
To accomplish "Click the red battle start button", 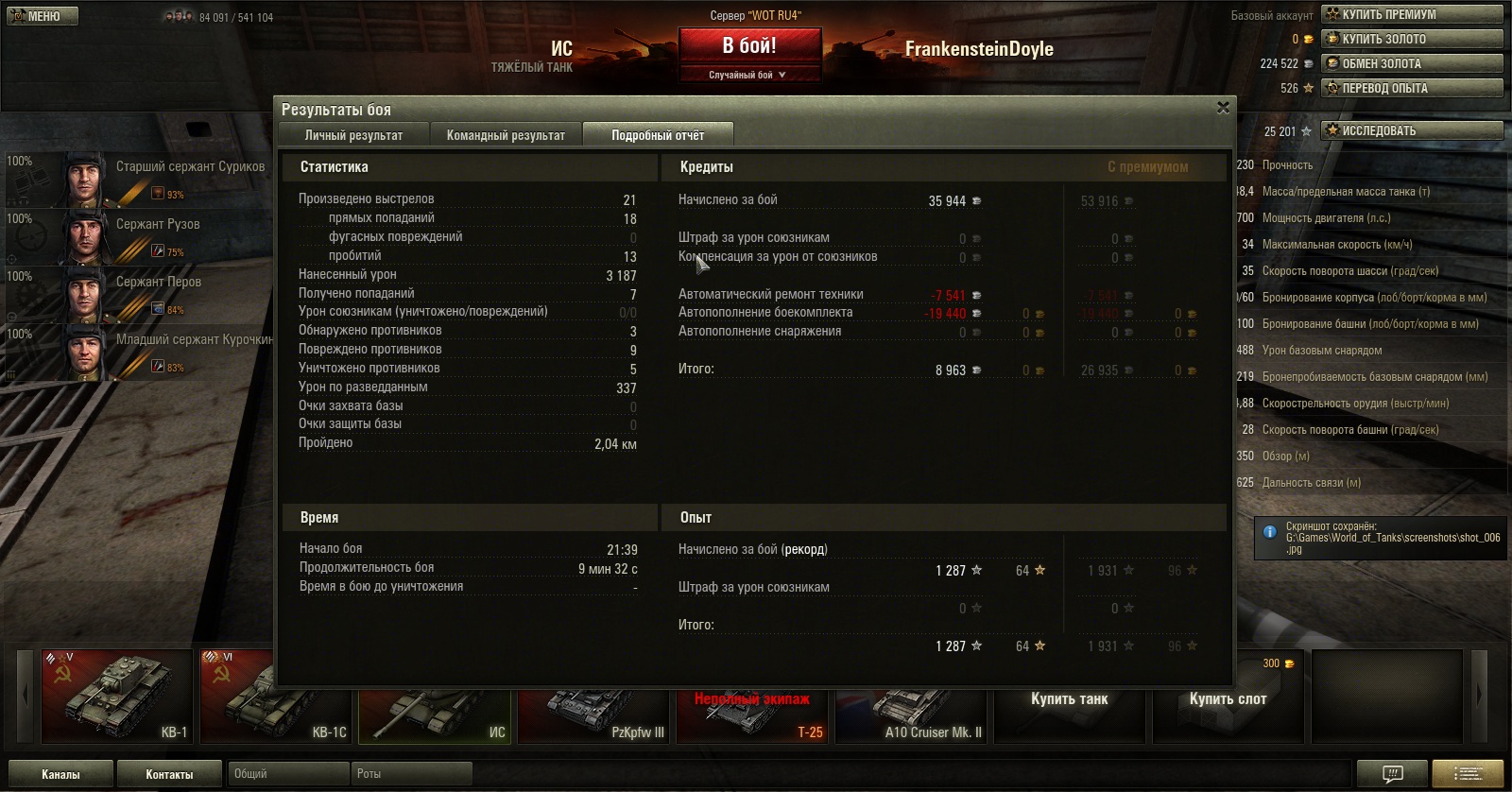I will pyautogui.click(x=749, y=45).
